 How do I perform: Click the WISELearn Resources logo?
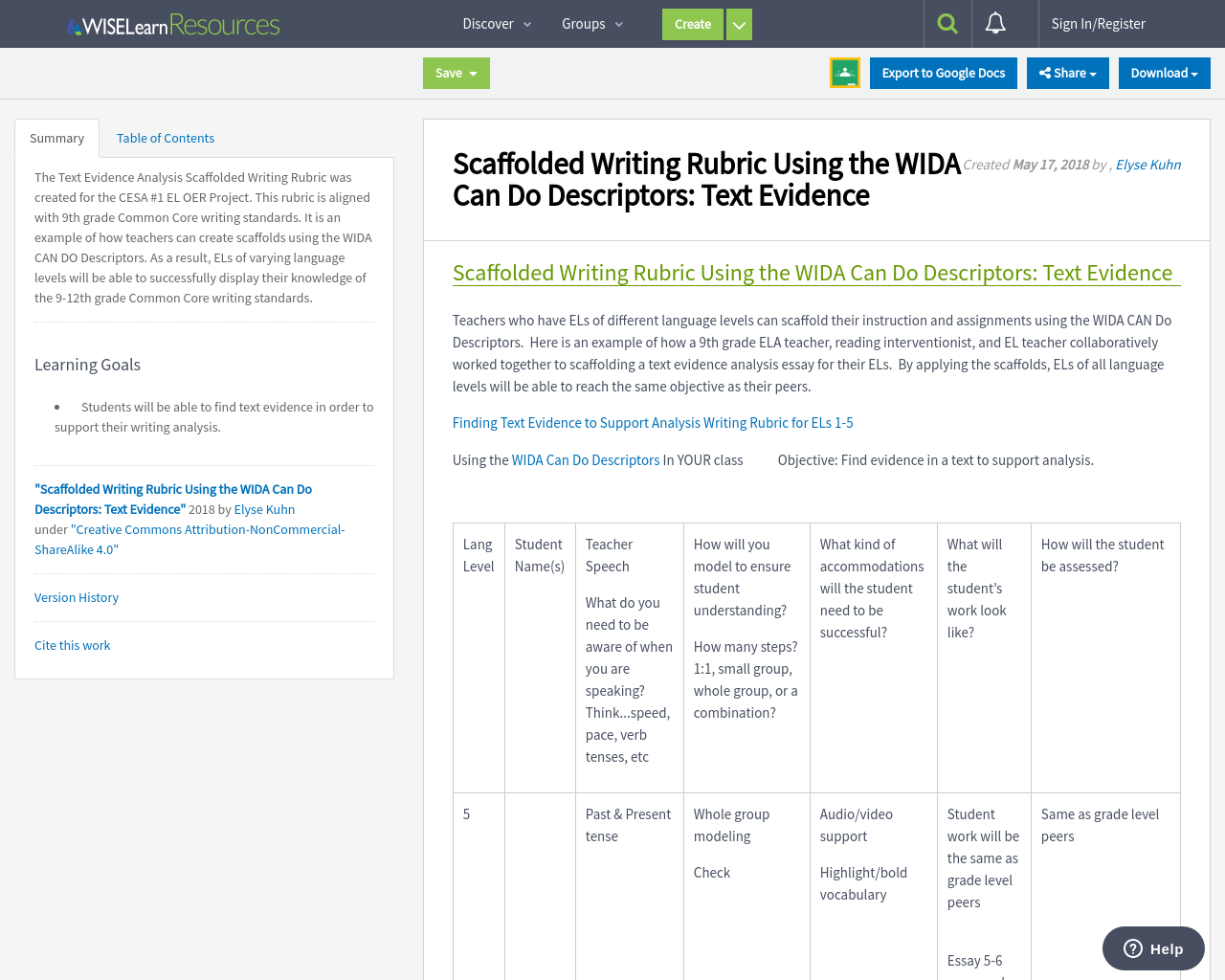tap(172, 23)
